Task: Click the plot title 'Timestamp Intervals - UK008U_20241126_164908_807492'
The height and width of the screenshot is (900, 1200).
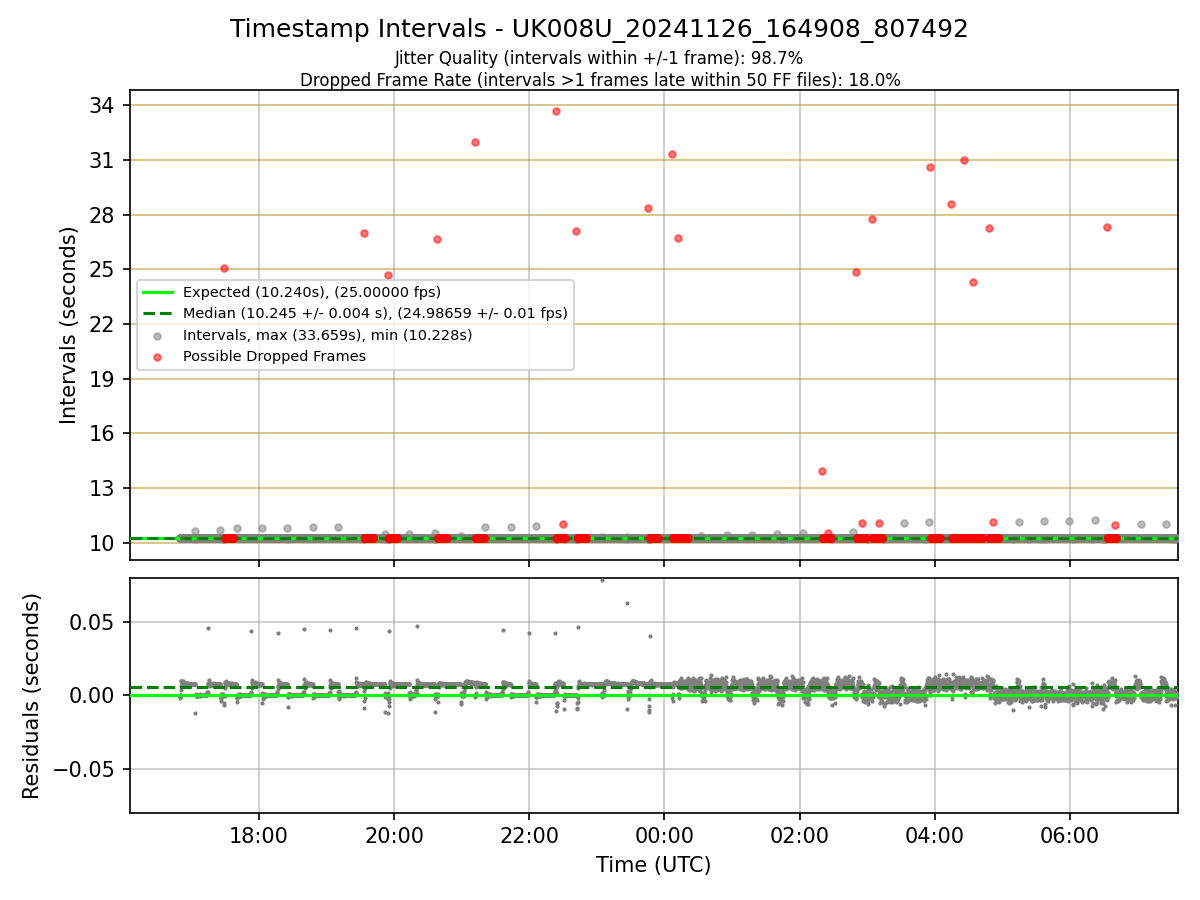Action: [x=599, y=29]
